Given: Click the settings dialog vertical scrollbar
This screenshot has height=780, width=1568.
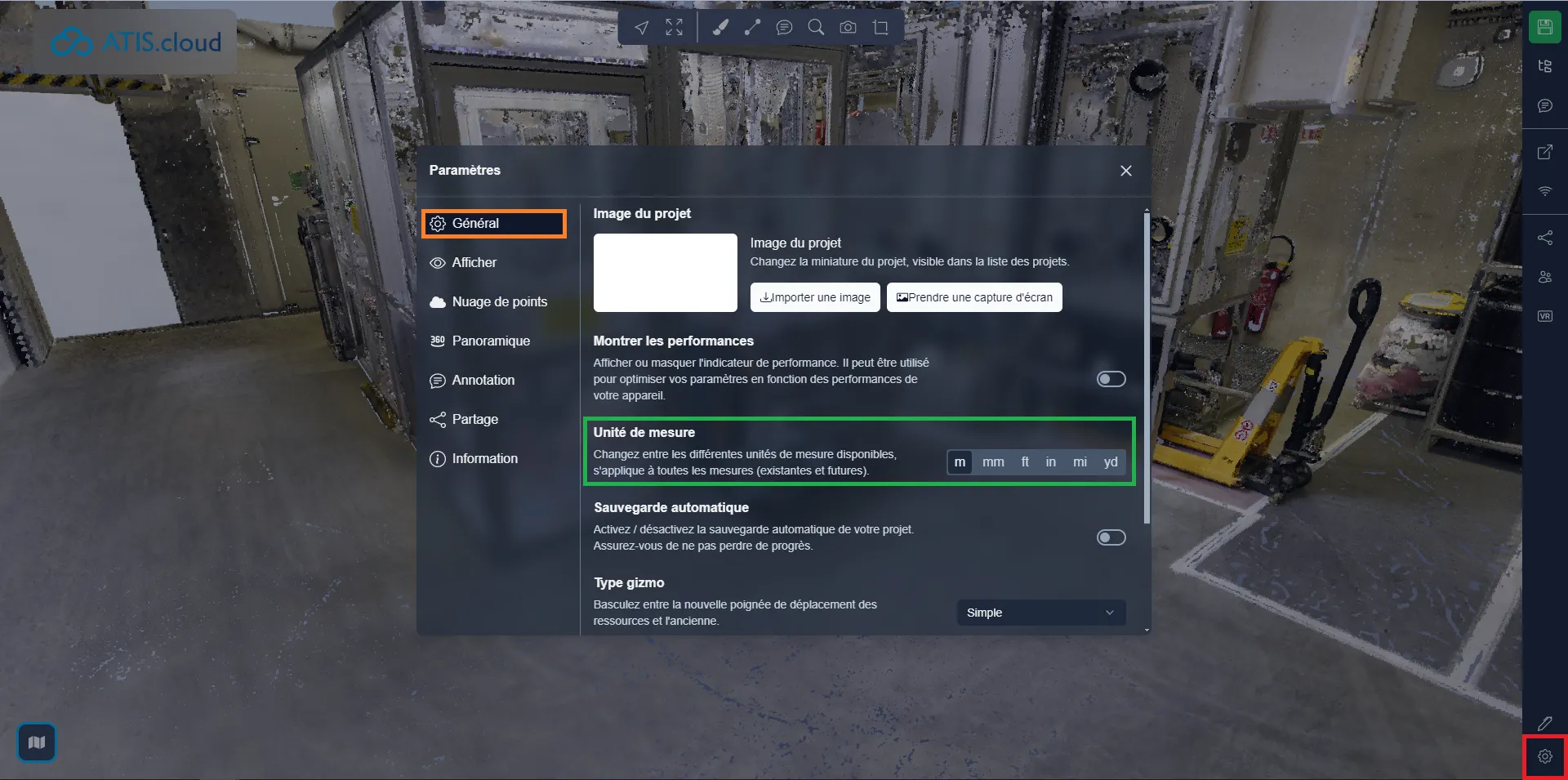Looking at the screenshot, I should [1147, 368].
